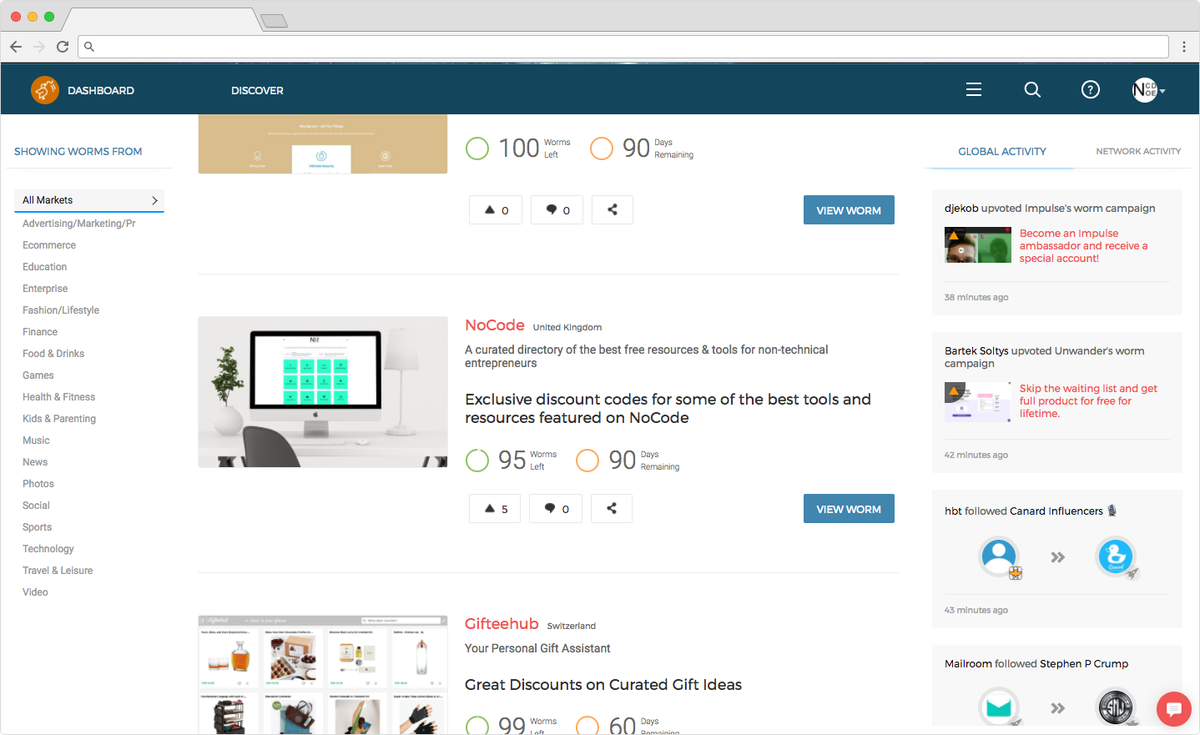The image size is (1200, 735).
Task: Select All Markets filter
Action: (x=89, y=200)
